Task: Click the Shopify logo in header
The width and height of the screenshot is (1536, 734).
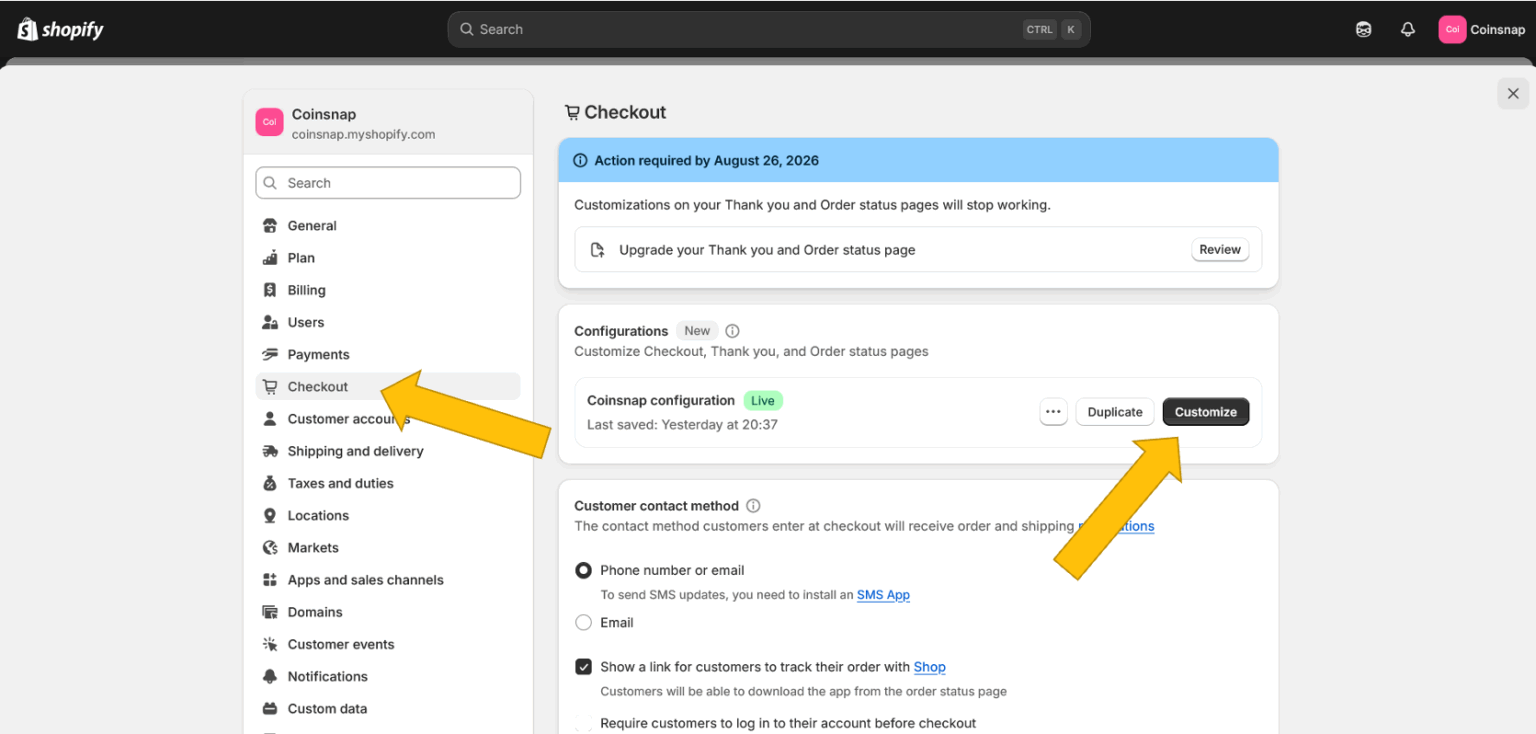Action: point(60,29)
